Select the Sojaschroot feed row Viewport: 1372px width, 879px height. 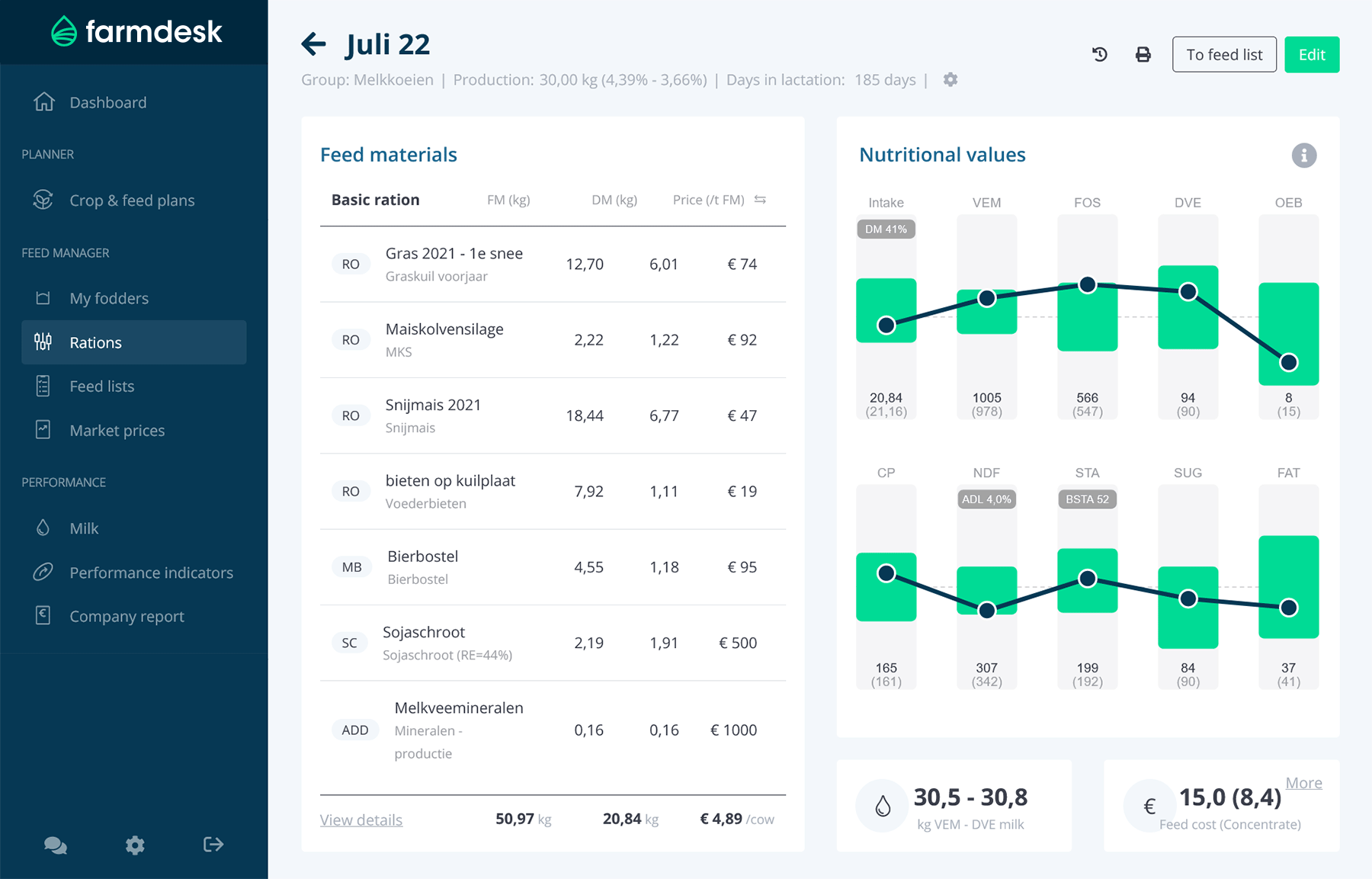click(x=552, y=643)
